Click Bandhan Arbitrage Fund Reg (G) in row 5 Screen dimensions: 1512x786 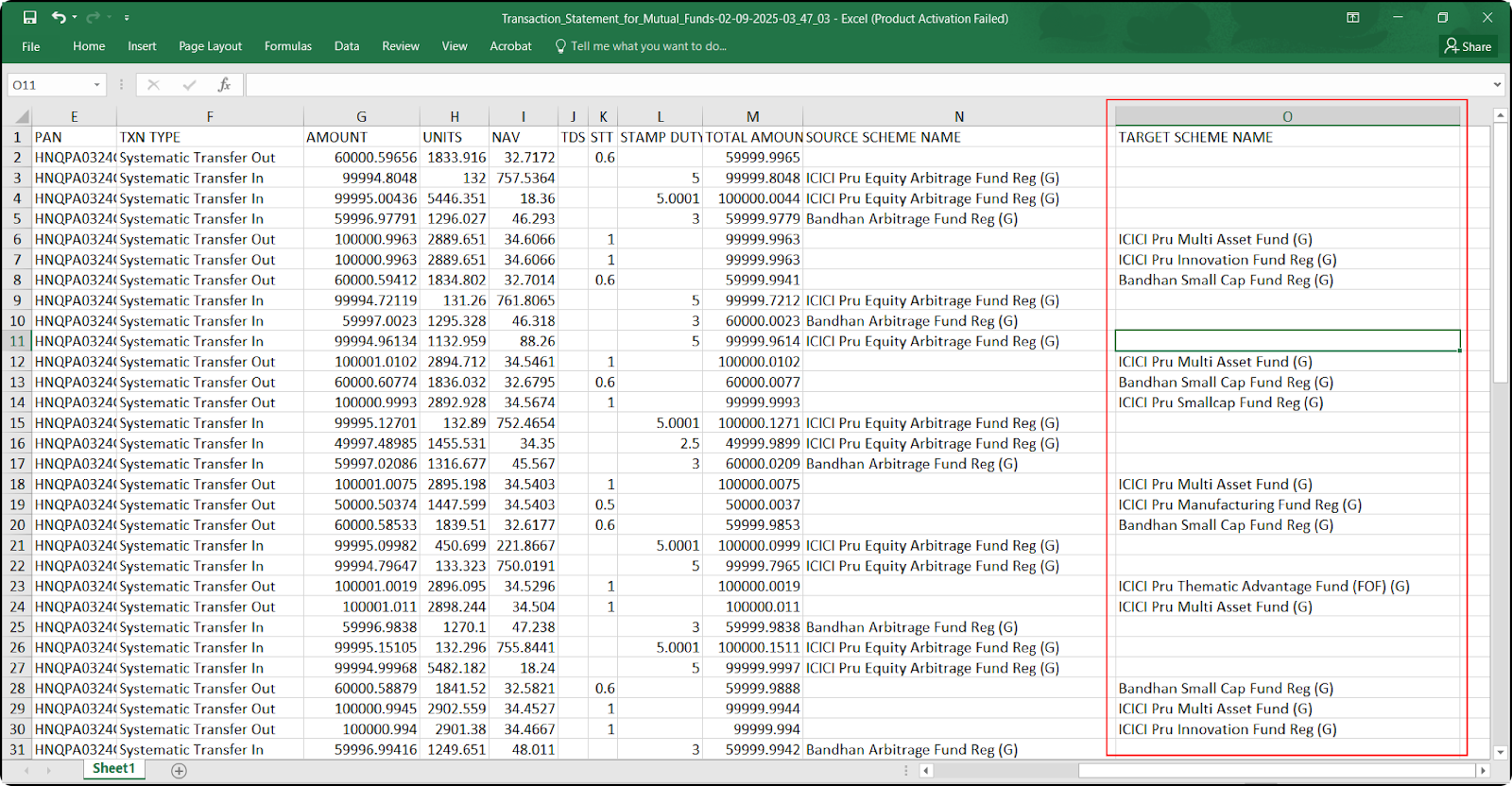(x=959, y=218)
